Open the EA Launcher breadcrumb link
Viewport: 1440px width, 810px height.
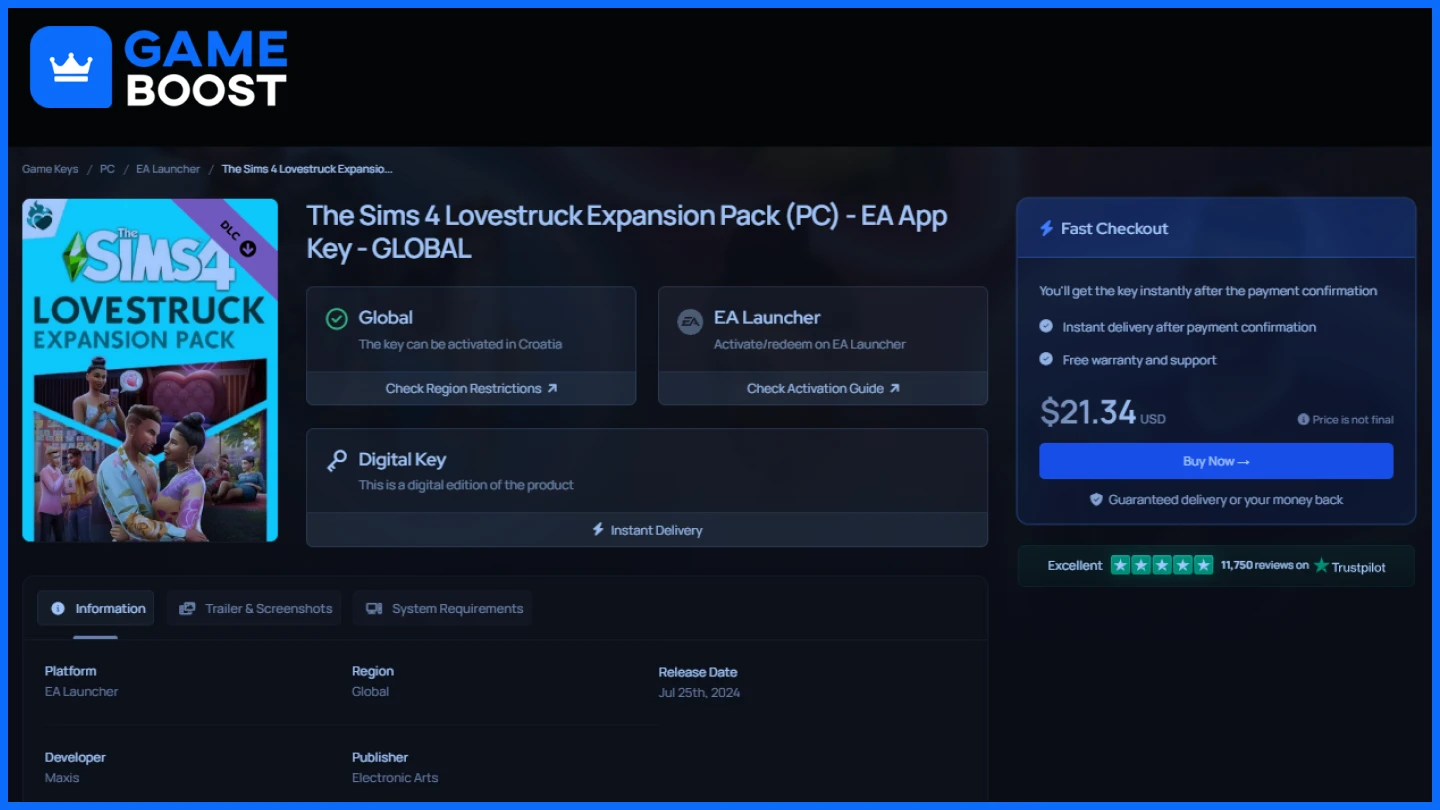click(x=168, y=169)
